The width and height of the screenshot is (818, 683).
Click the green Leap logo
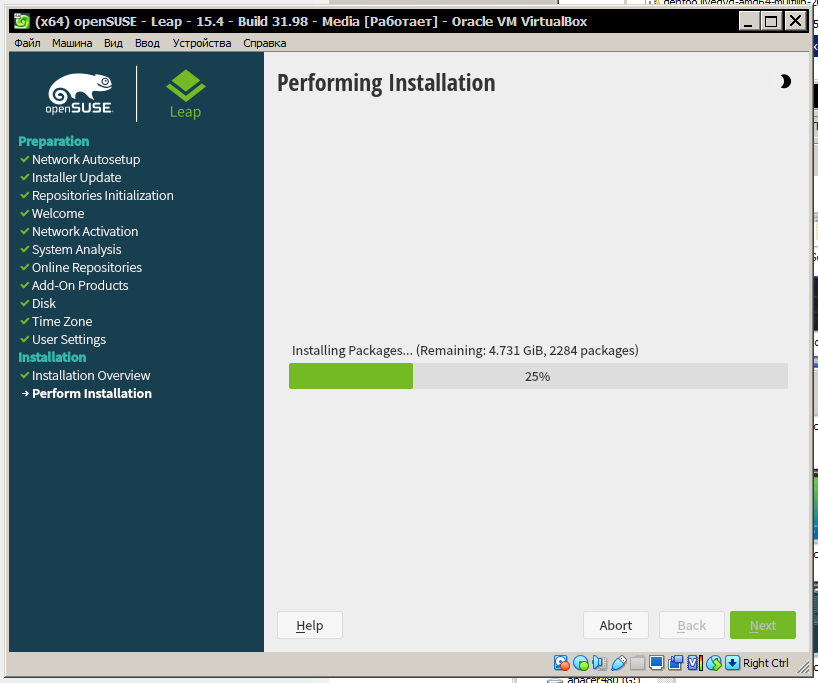(186, 94)
